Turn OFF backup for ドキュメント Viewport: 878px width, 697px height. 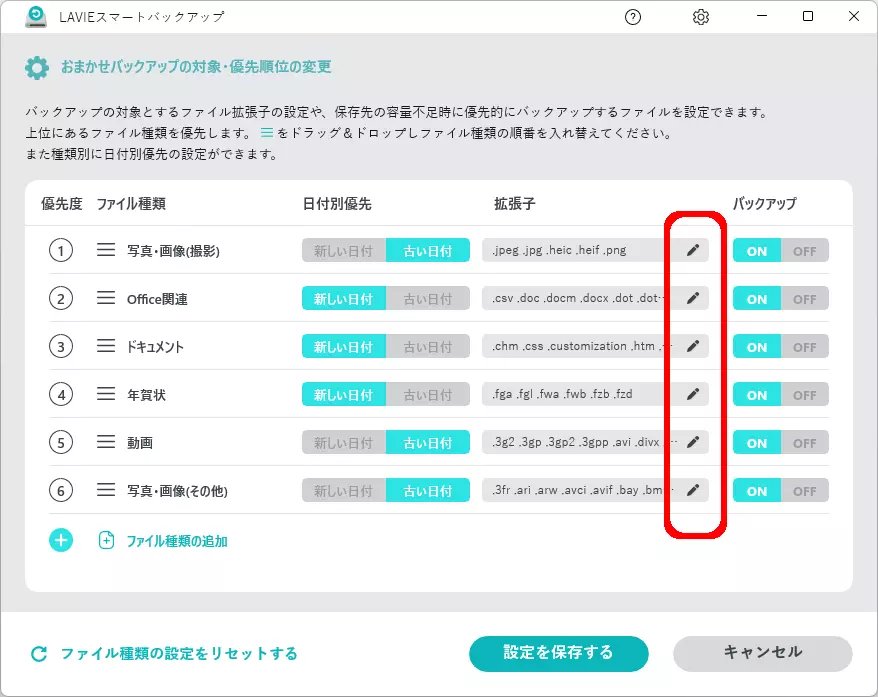(805, 347)
